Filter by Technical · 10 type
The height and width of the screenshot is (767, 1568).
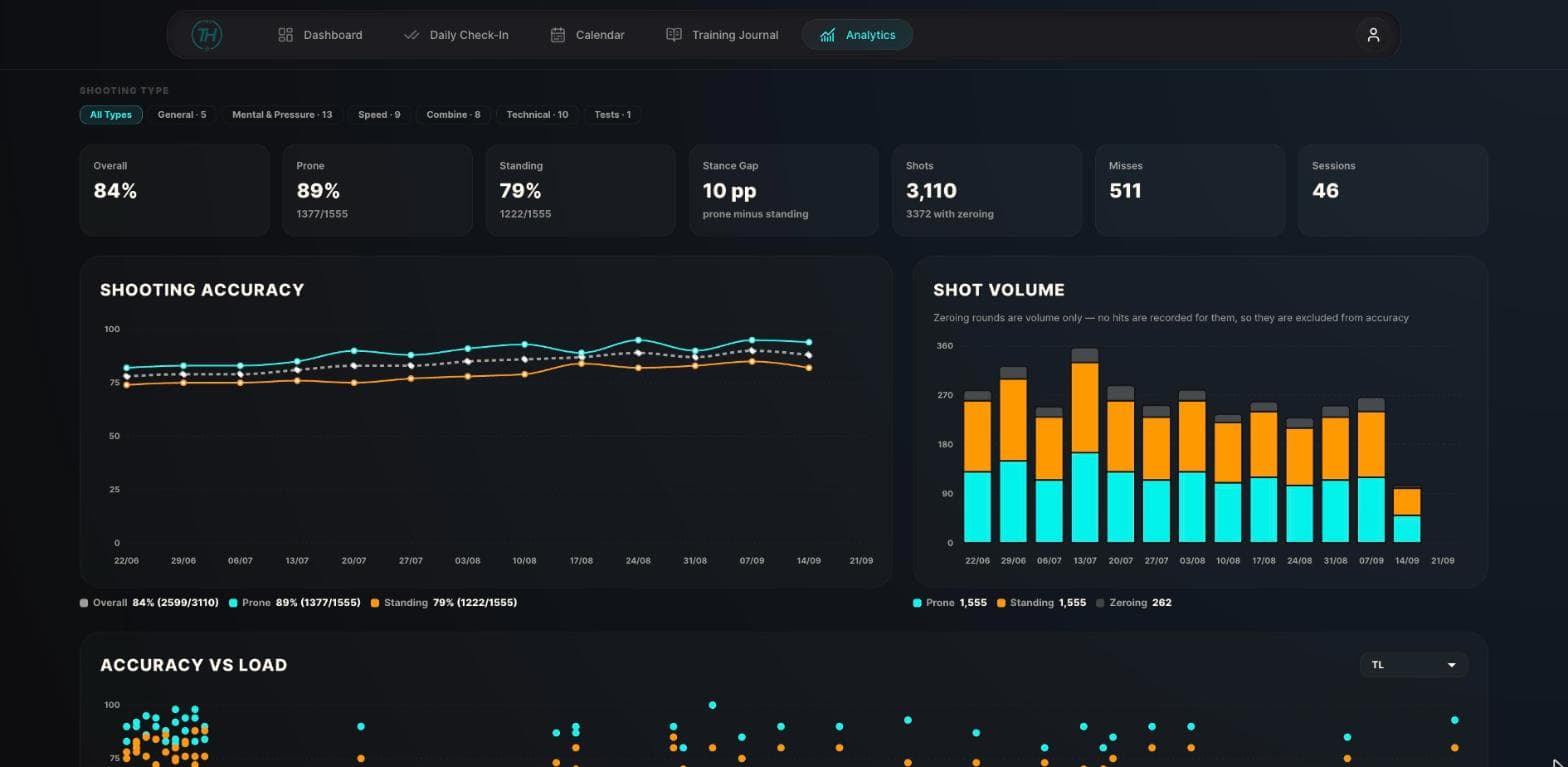click(537, 115)
